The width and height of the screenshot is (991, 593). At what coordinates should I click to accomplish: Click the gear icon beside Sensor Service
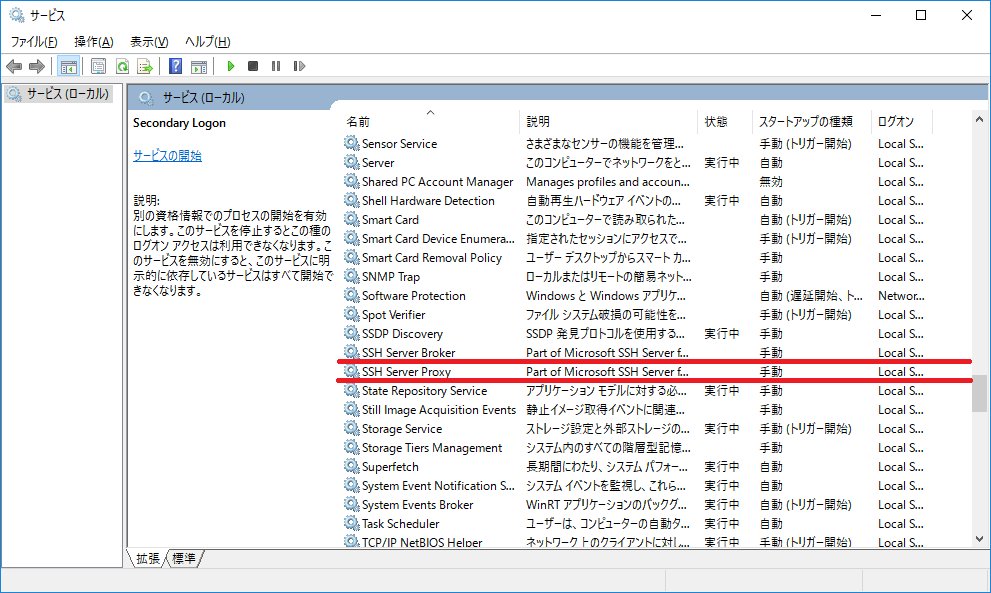351,143
